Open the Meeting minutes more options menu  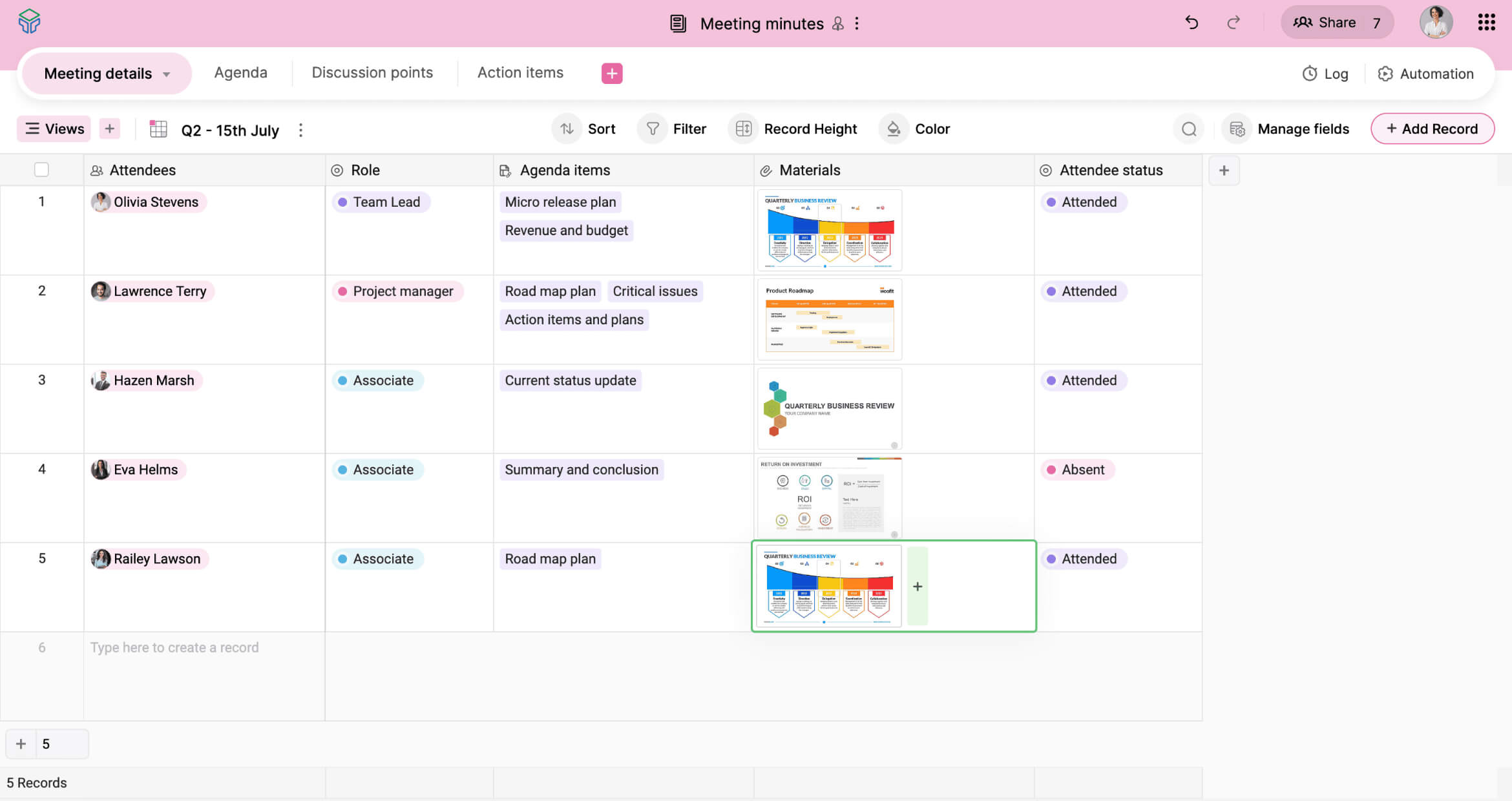pos(857,23)
